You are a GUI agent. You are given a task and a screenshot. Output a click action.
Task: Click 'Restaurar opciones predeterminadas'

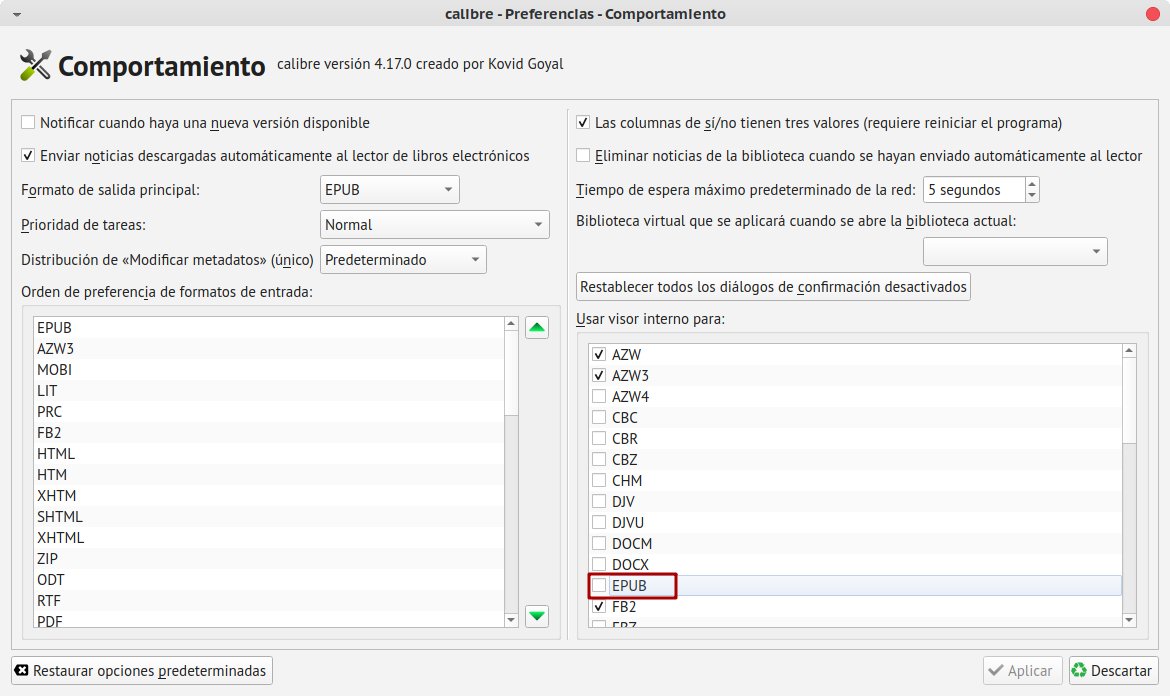tap(141, 670)
